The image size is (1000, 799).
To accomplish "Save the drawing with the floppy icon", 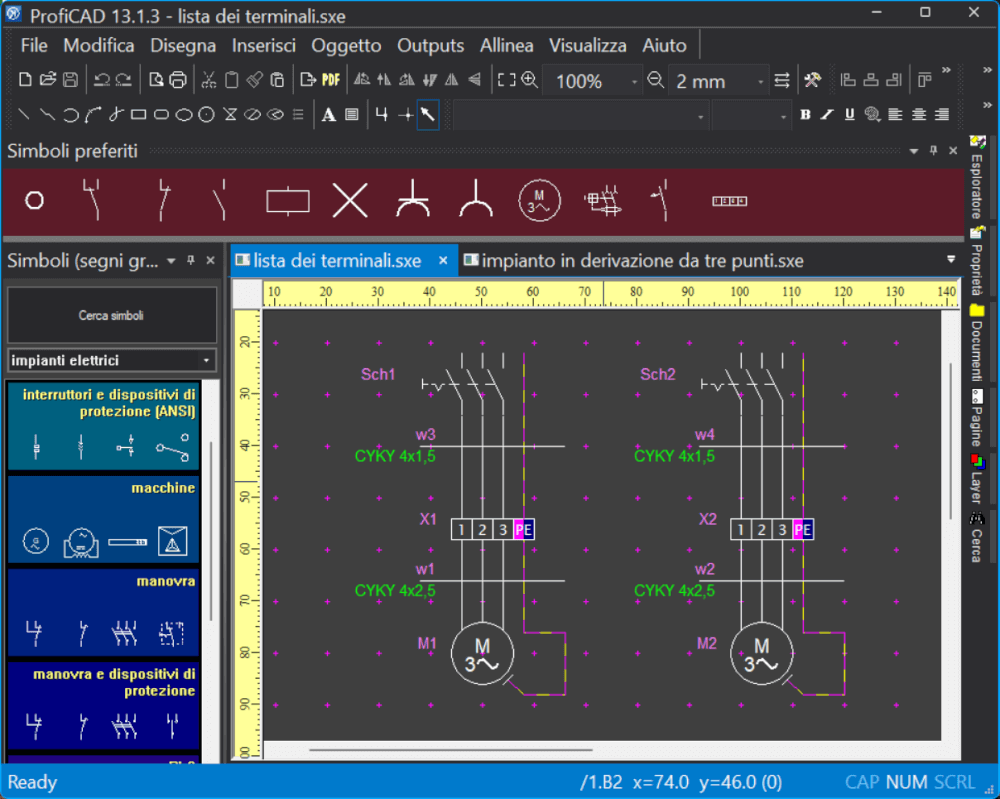I will pyautogui.click(x=71, y=80).
